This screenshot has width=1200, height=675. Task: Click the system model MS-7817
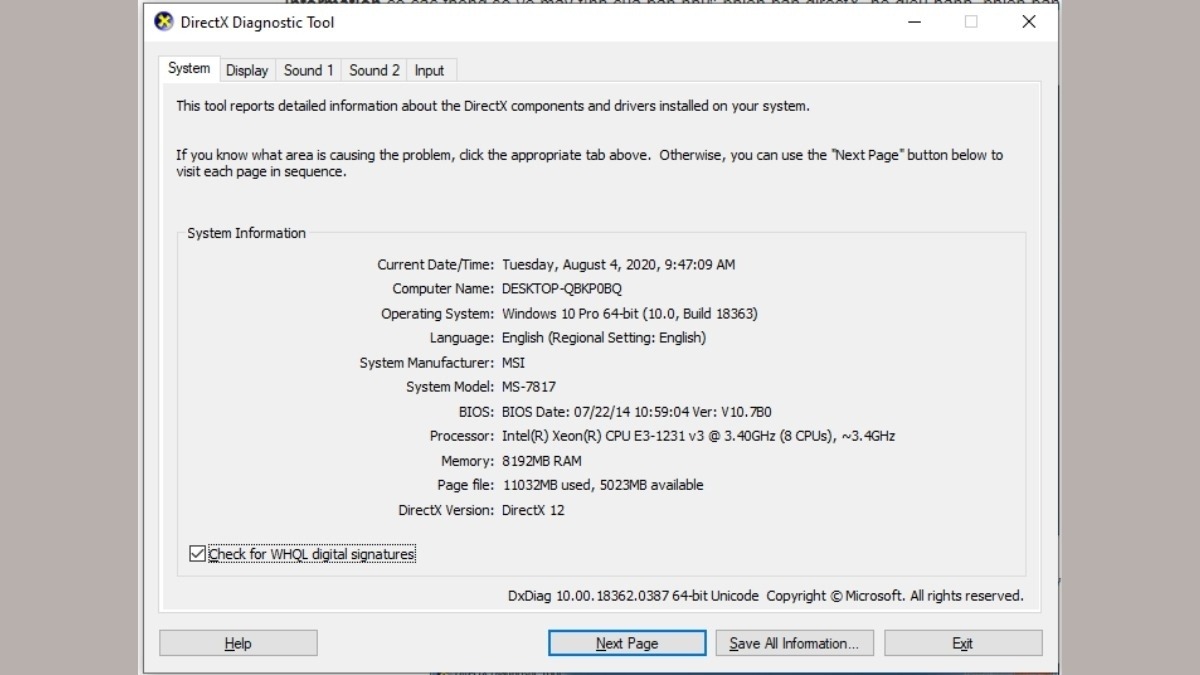(529, 387)
